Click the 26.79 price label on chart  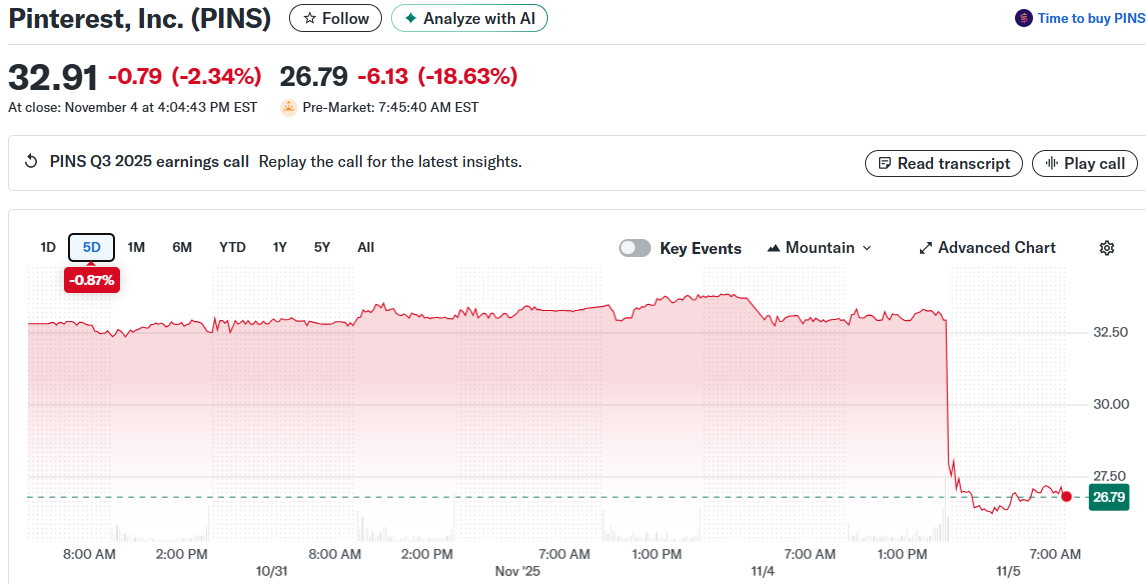1109,497
